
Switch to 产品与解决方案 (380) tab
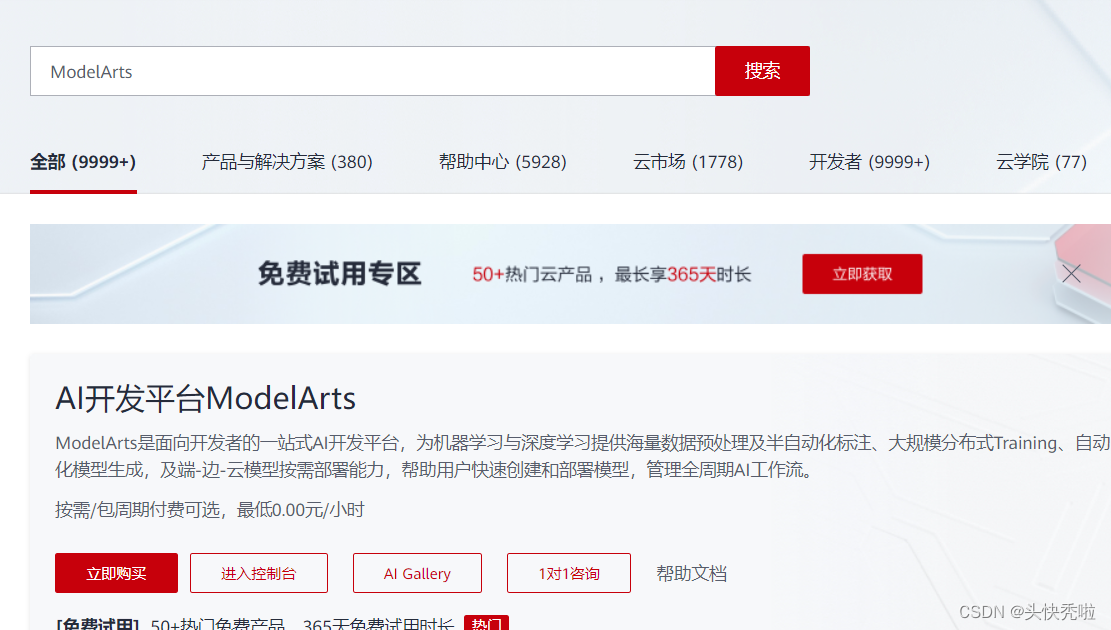tap(287, 162)
